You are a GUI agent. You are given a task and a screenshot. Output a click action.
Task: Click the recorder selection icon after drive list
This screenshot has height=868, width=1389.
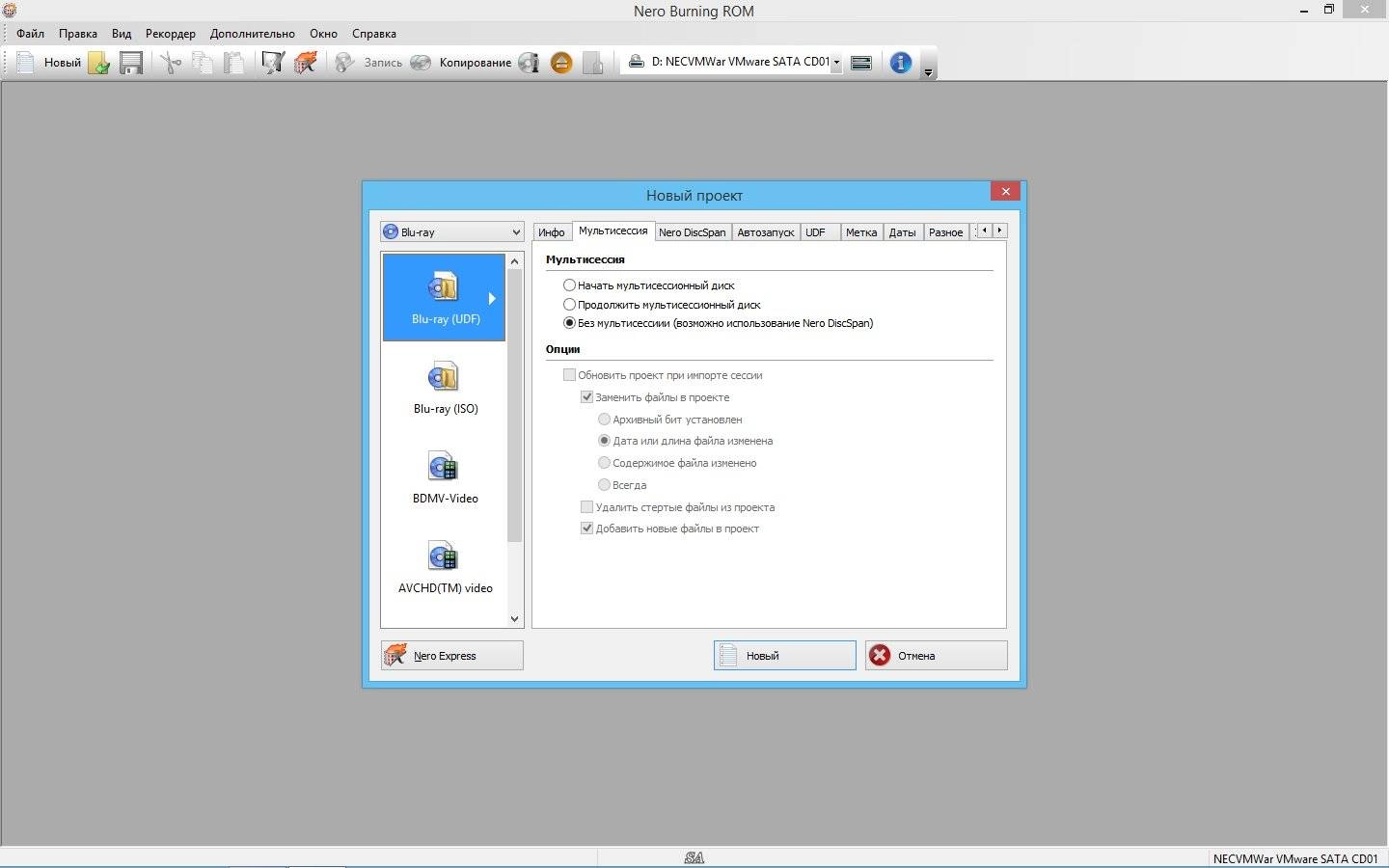(861, 63)
